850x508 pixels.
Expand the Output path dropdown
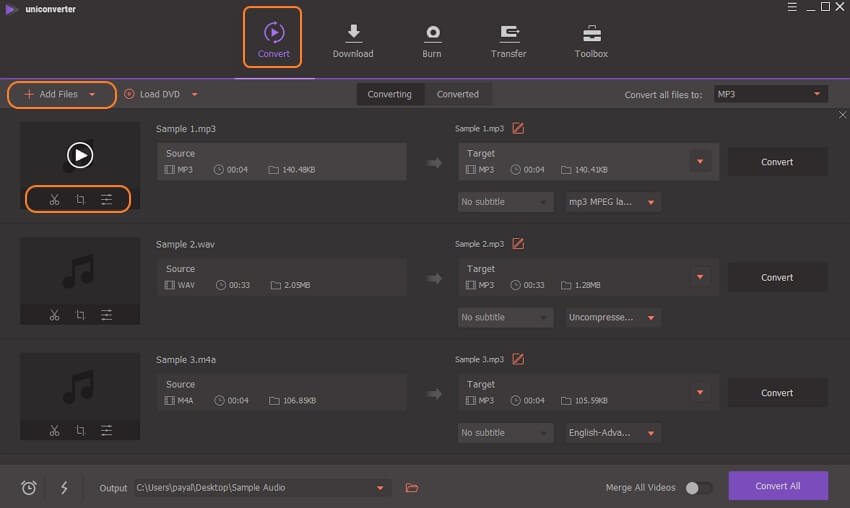(380, 488)
